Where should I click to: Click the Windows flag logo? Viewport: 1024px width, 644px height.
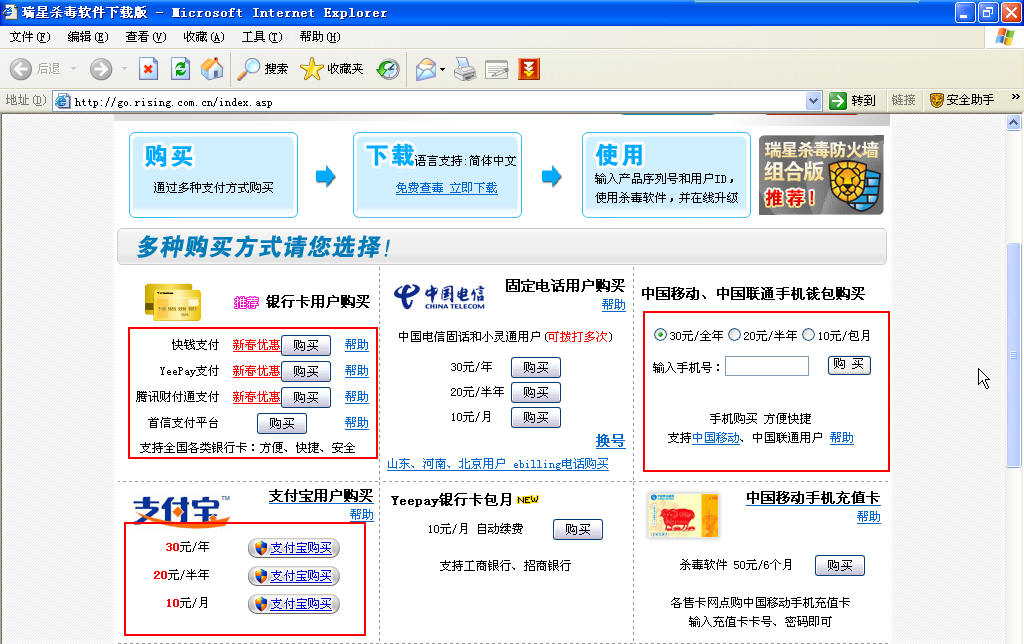coord(1004,37)
